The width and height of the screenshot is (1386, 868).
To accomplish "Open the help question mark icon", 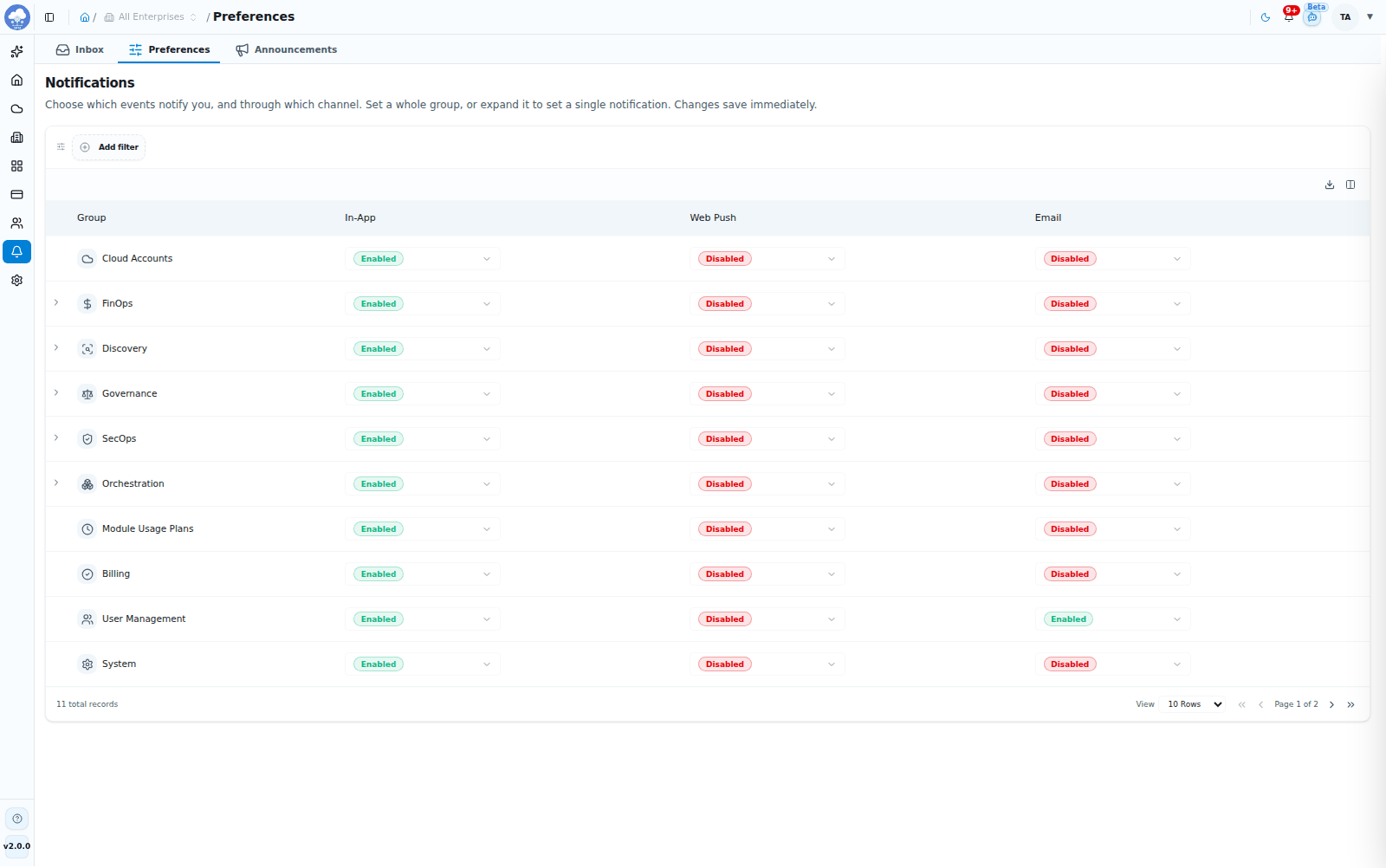I will (x=17, y=819).
